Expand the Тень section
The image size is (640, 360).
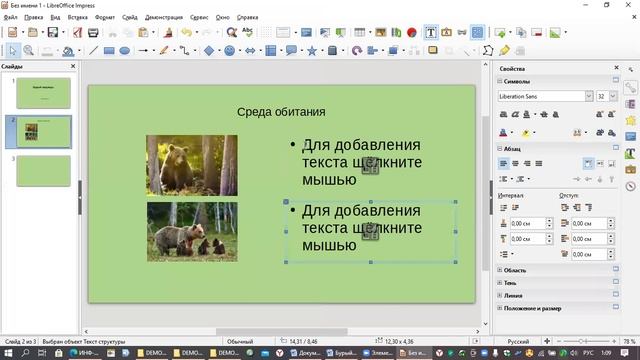[x=500, y=283]
